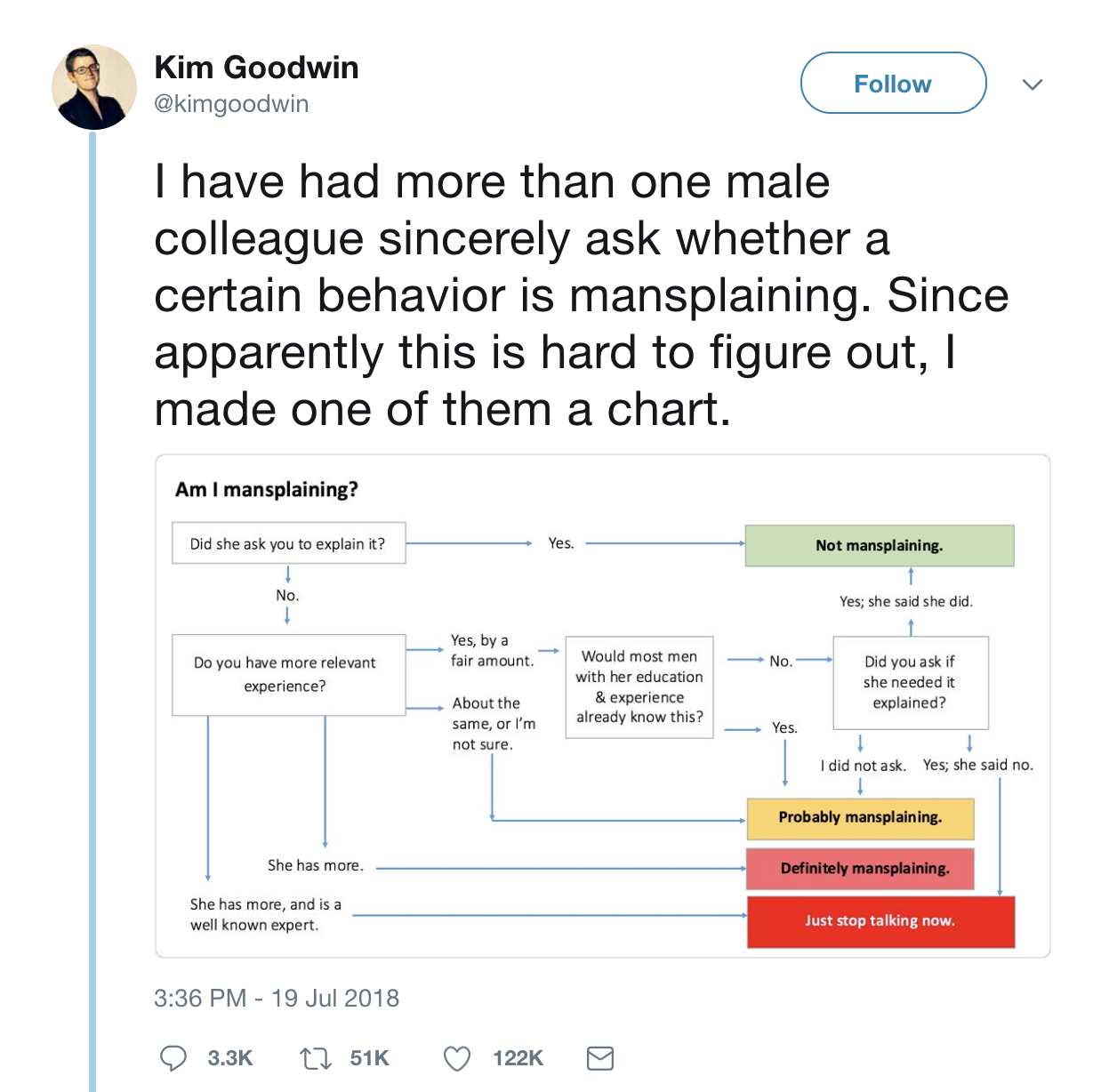Open the mansplaining flowchart image
The image size is (1101, 1092).
point(603,706)
